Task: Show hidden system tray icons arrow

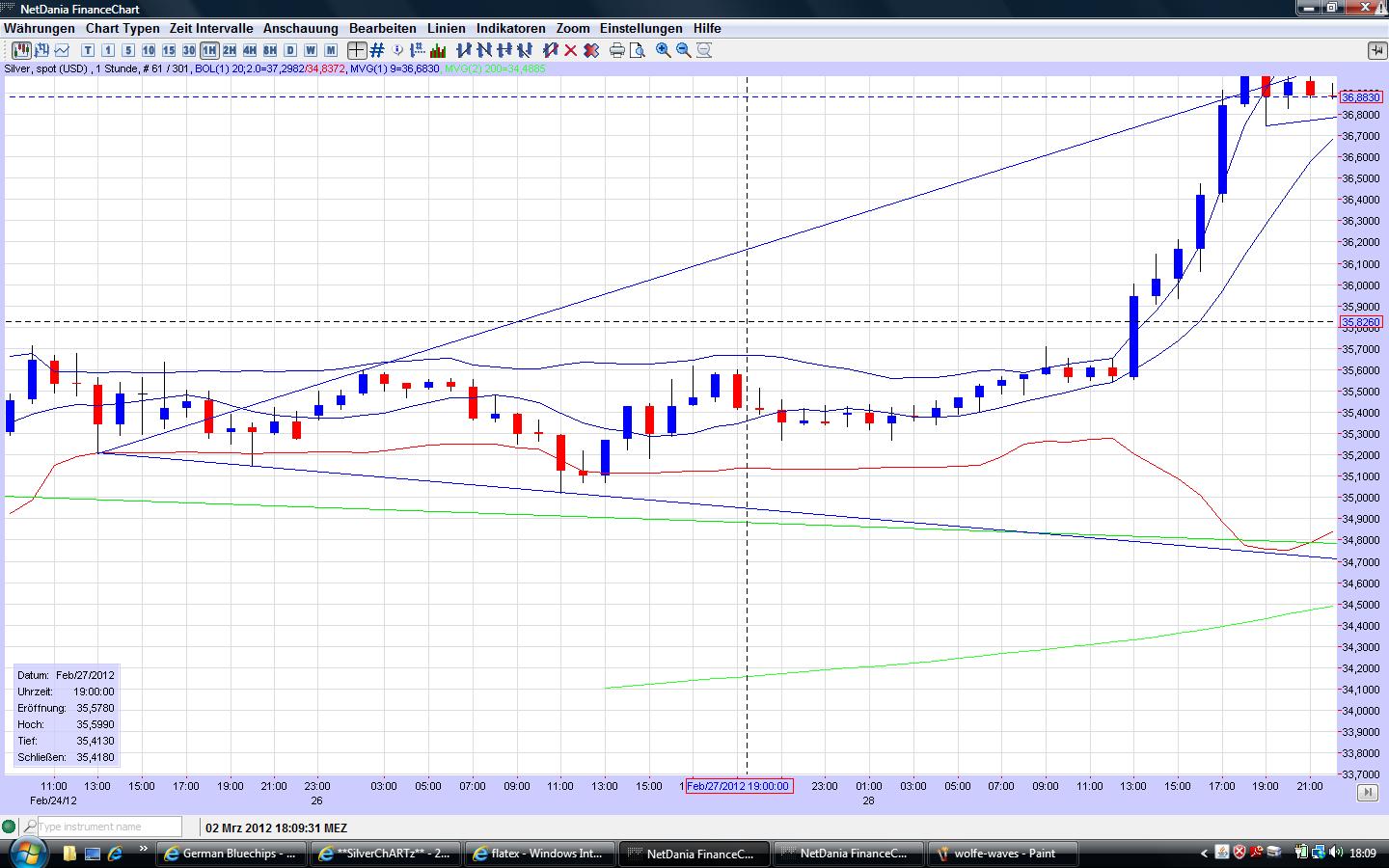Action: tap(1205, 854)
